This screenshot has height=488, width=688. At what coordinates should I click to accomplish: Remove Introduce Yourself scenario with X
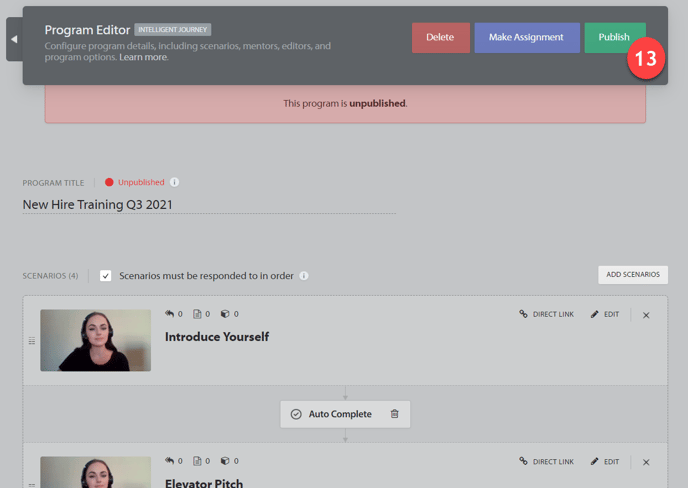point(646,315)
